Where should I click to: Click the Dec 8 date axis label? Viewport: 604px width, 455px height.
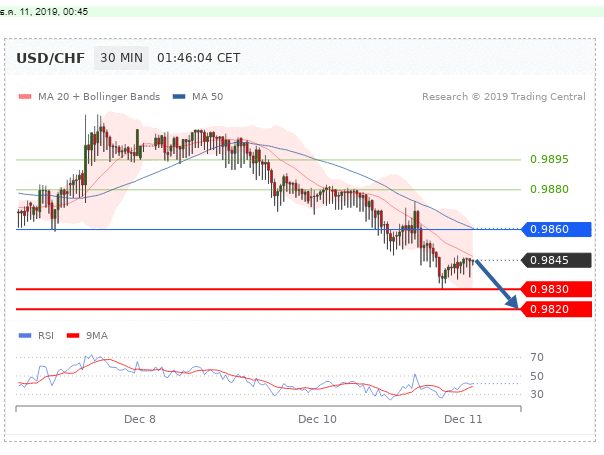[x=140, y=419]
